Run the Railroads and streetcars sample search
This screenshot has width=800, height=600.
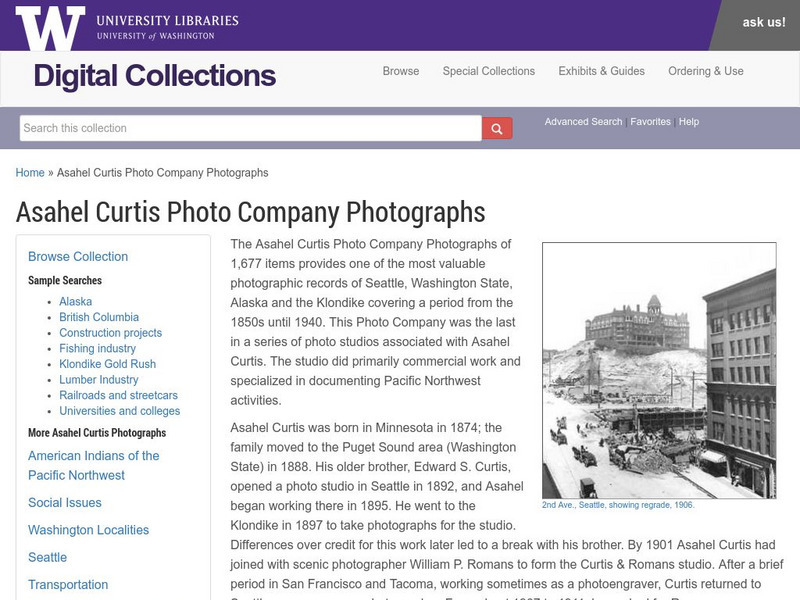(x=118, y=395)
